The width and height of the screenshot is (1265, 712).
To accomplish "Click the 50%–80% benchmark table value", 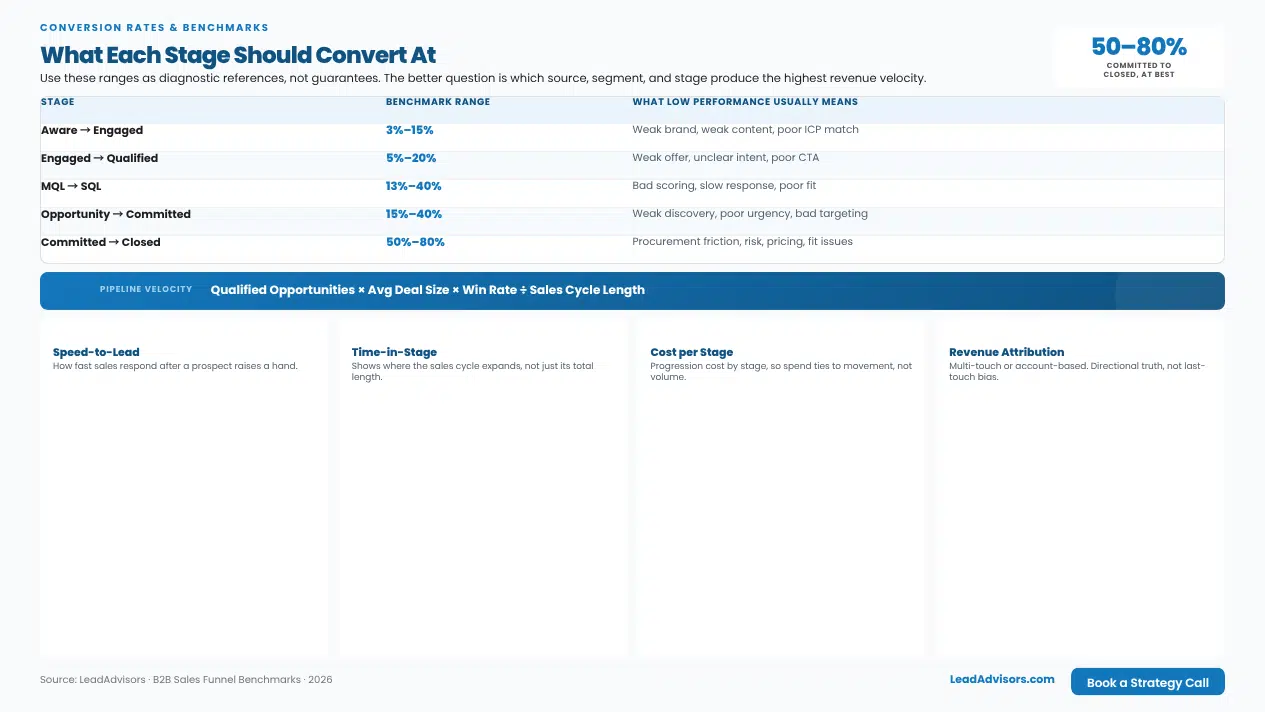I will (x=415, y=242).
